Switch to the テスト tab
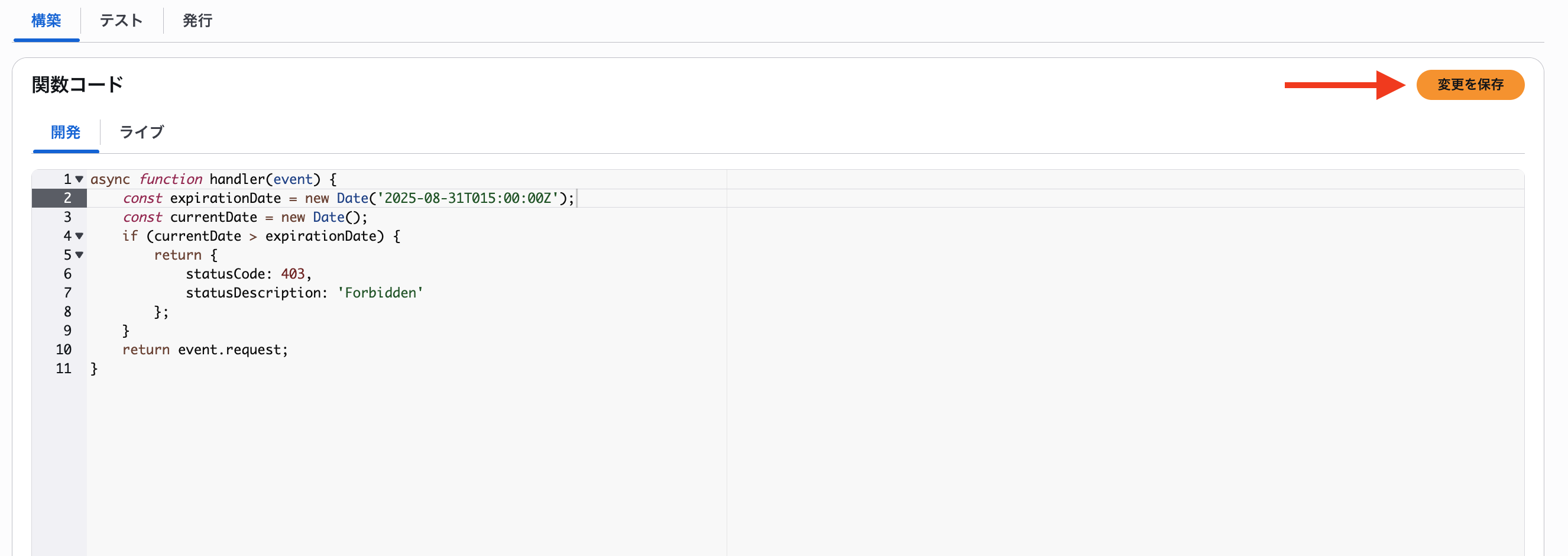The width and height of the screenshot is (1568, 556). click(121, 21)
